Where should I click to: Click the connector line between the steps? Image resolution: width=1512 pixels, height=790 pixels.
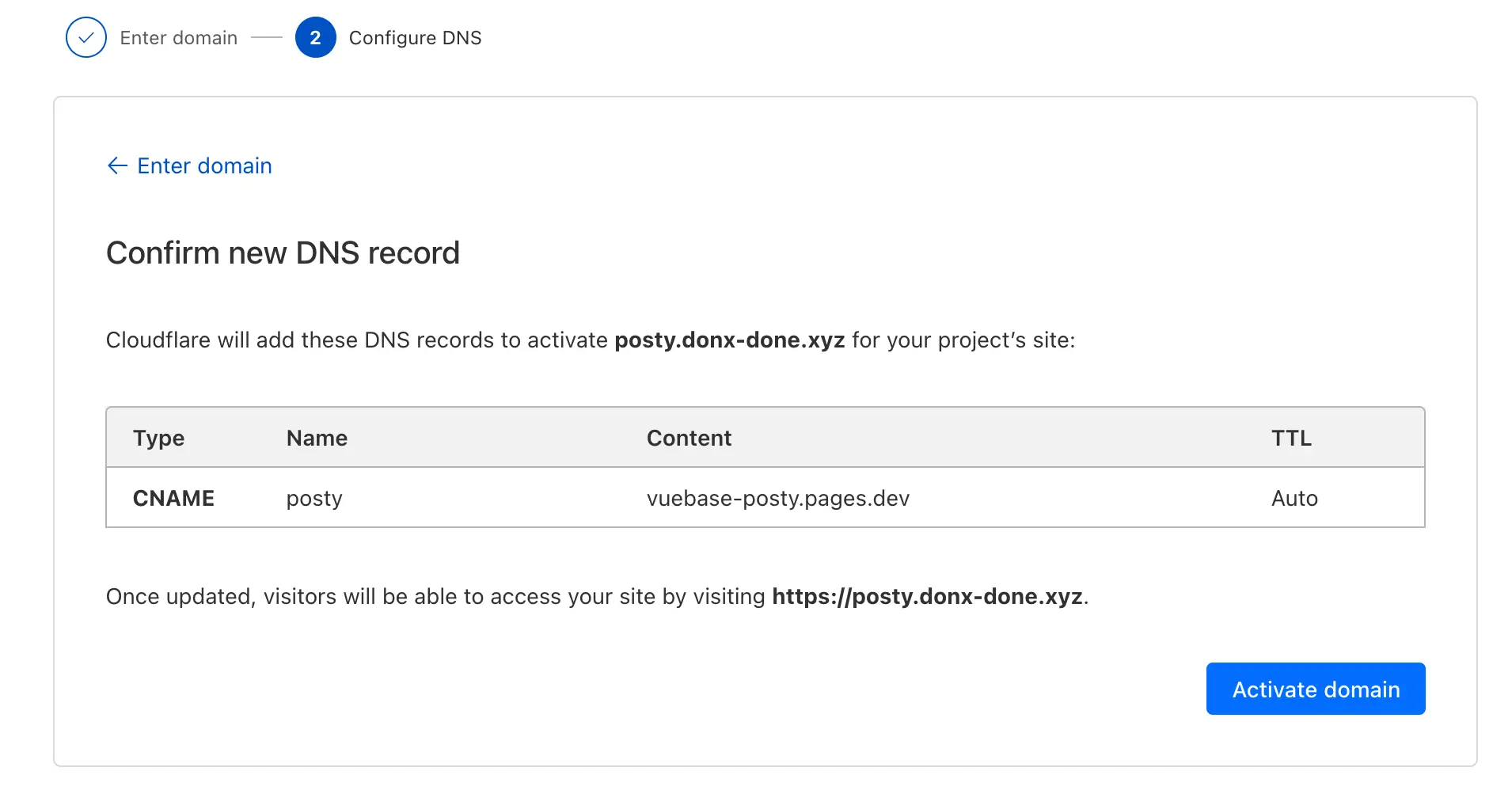click(267, 37)
